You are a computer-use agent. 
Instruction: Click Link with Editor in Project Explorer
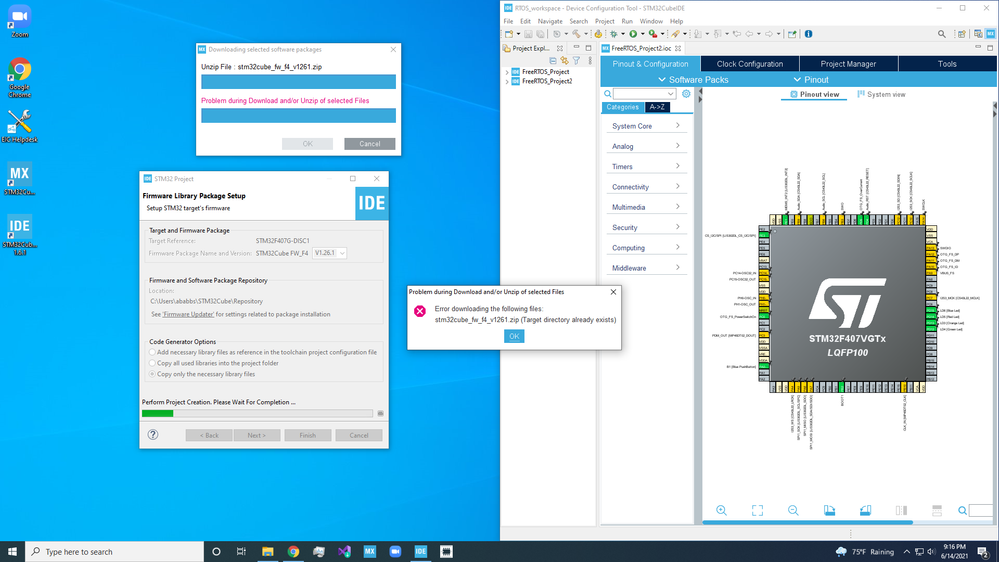coord(564,61)
